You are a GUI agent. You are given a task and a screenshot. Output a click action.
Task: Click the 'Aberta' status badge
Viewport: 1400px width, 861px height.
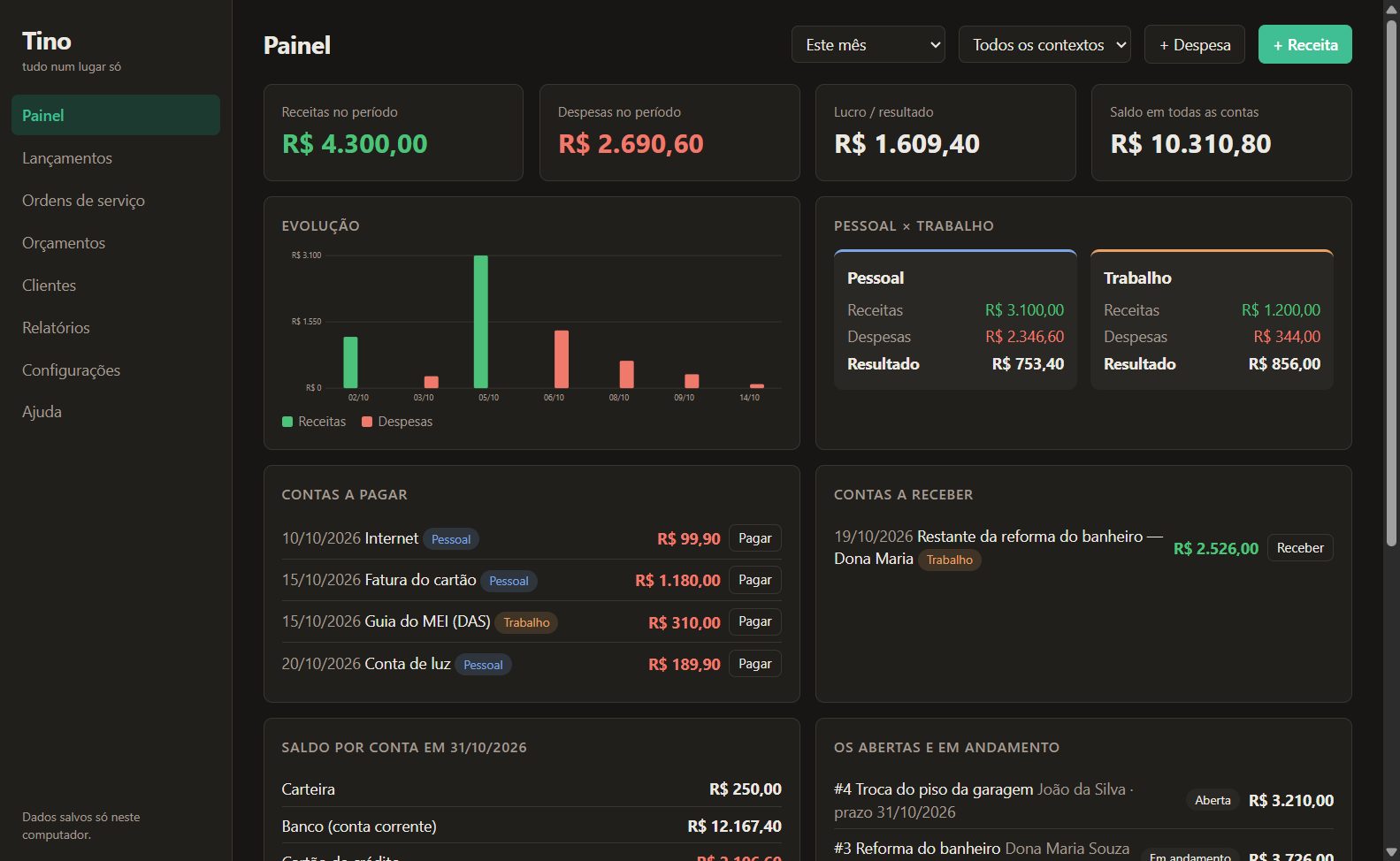pos(1213,800)
